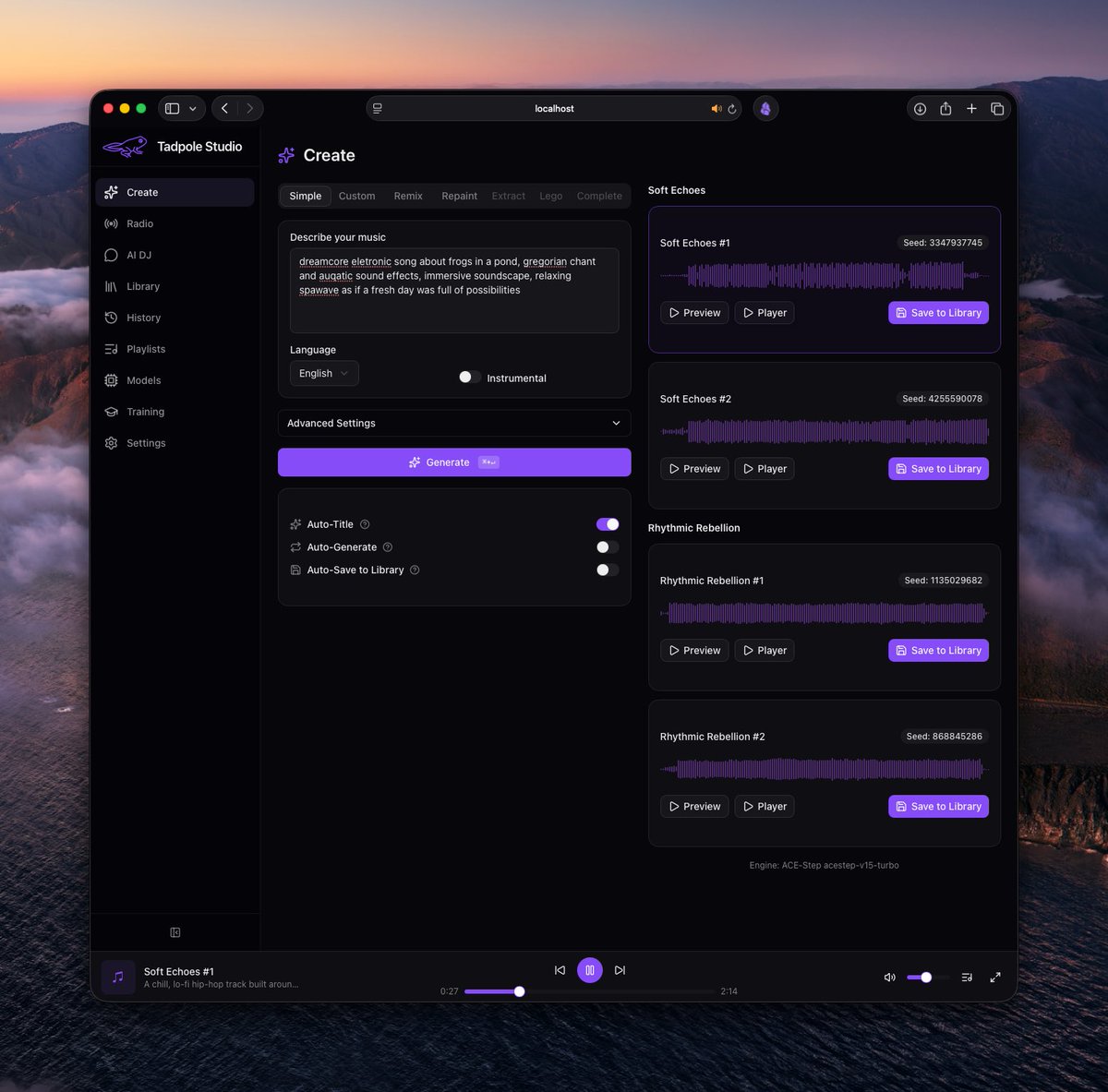This screenshot has height=1092, width=1108.
Task: Click seed value 868845286
Action: [x=945, y=737]
